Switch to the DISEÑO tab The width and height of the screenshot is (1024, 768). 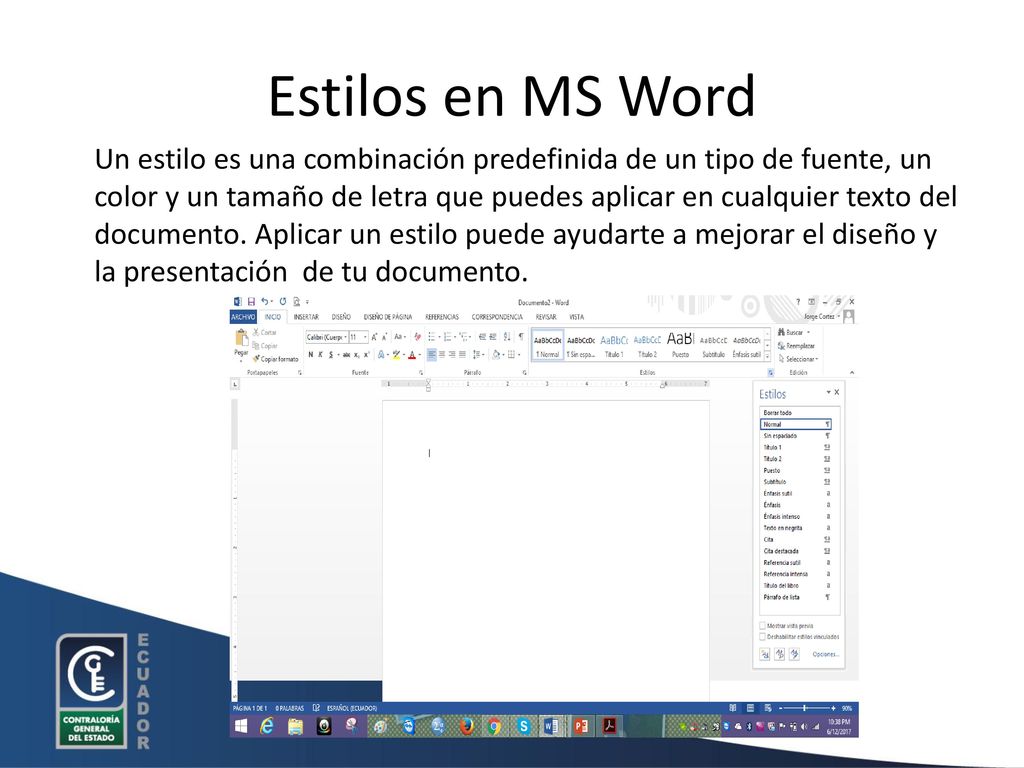pos(341,317)
